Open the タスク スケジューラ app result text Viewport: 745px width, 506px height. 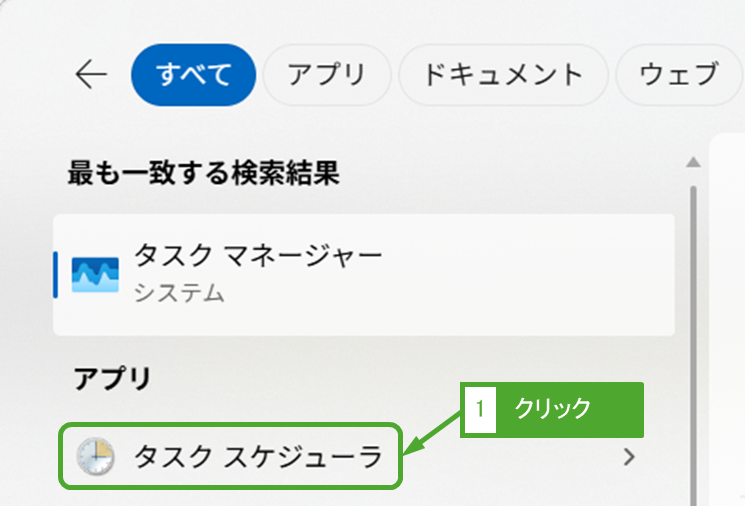point(258,457)
